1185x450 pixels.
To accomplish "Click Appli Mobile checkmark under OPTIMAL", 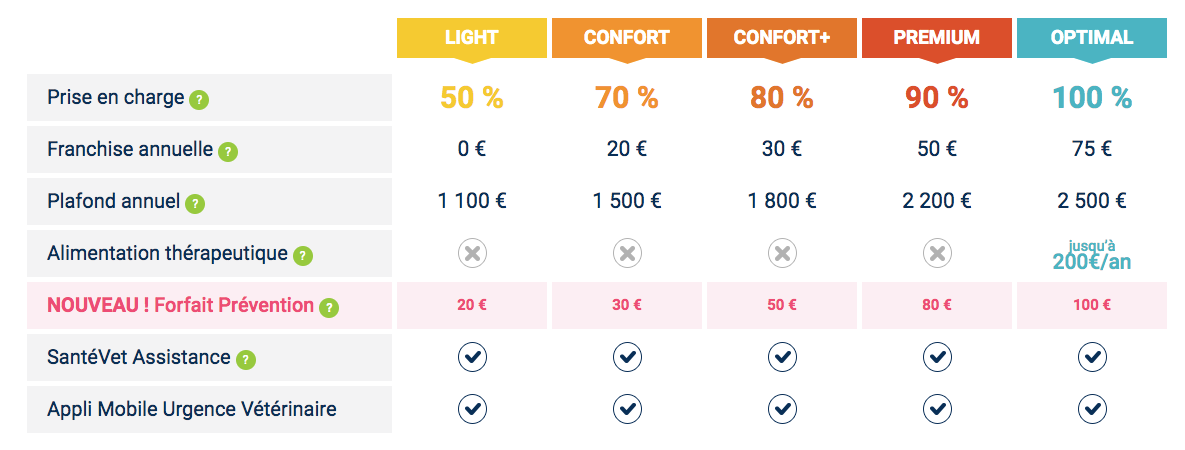I will (1092, 409).
